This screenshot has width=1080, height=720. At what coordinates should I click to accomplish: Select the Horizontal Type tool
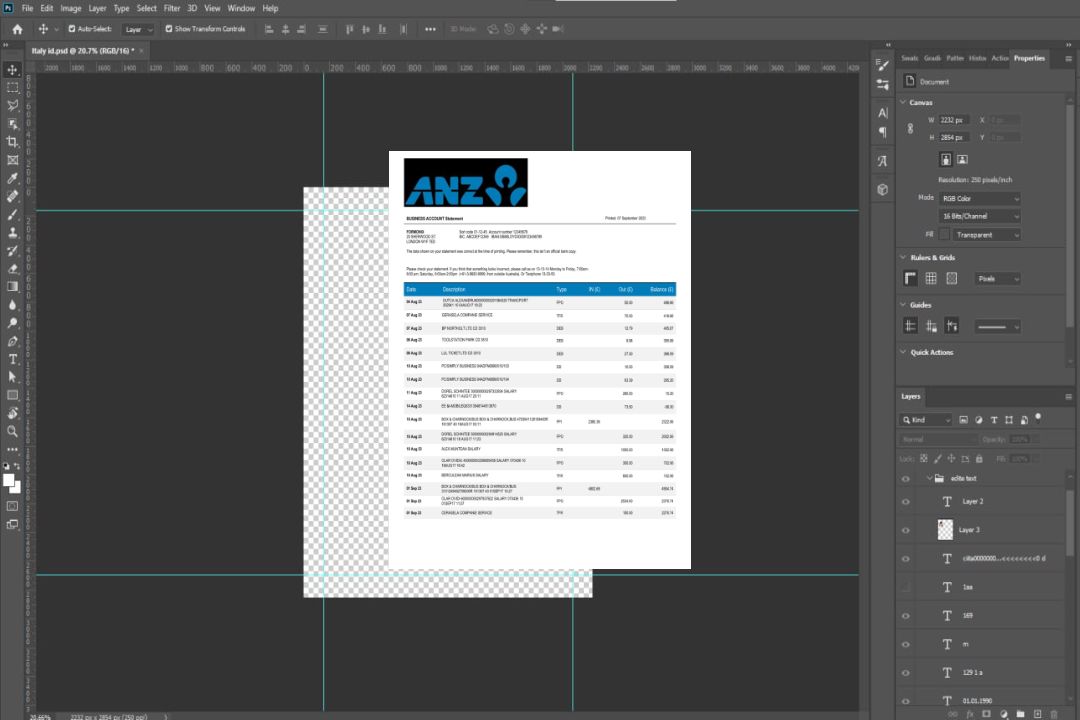(12, 359)
